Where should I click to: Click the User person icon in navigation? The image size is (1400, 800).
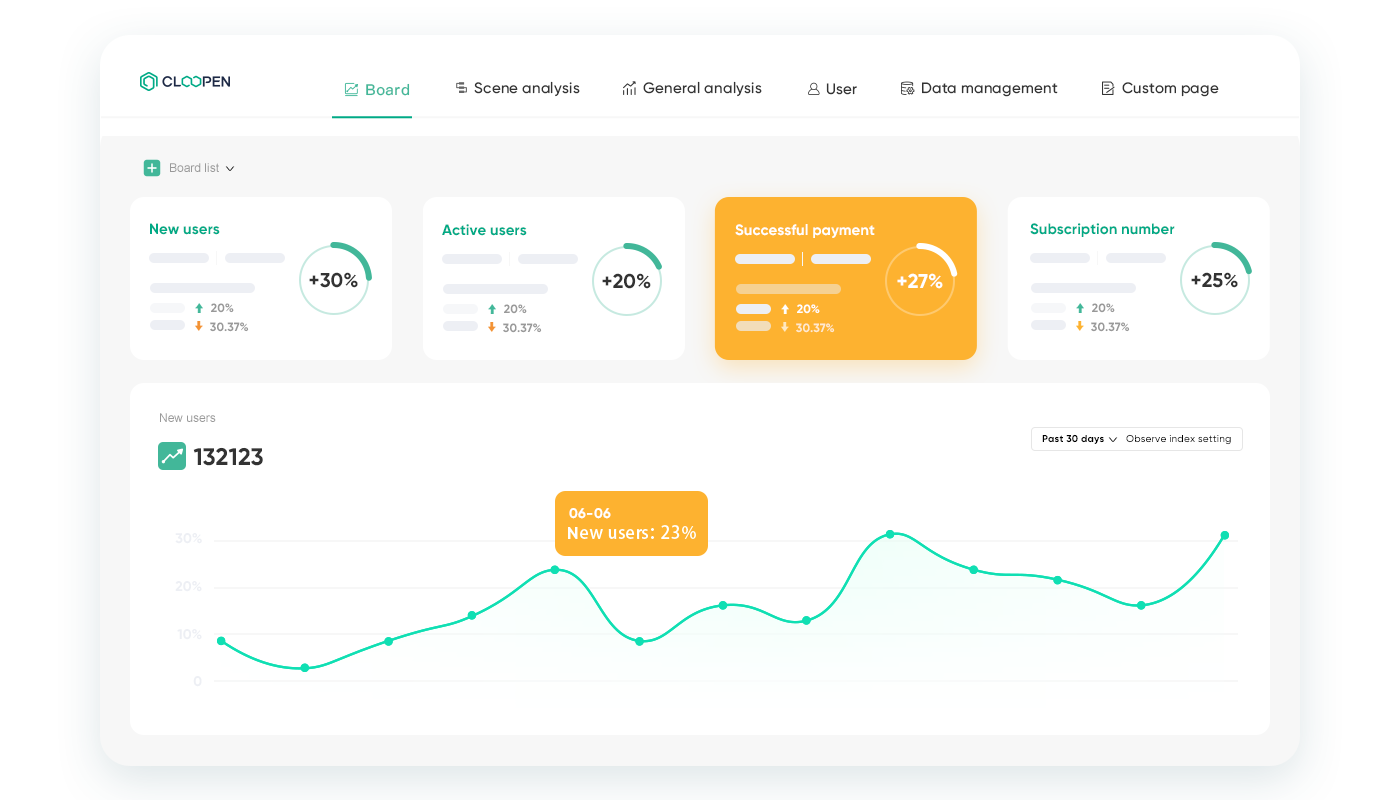click(813, 89)
